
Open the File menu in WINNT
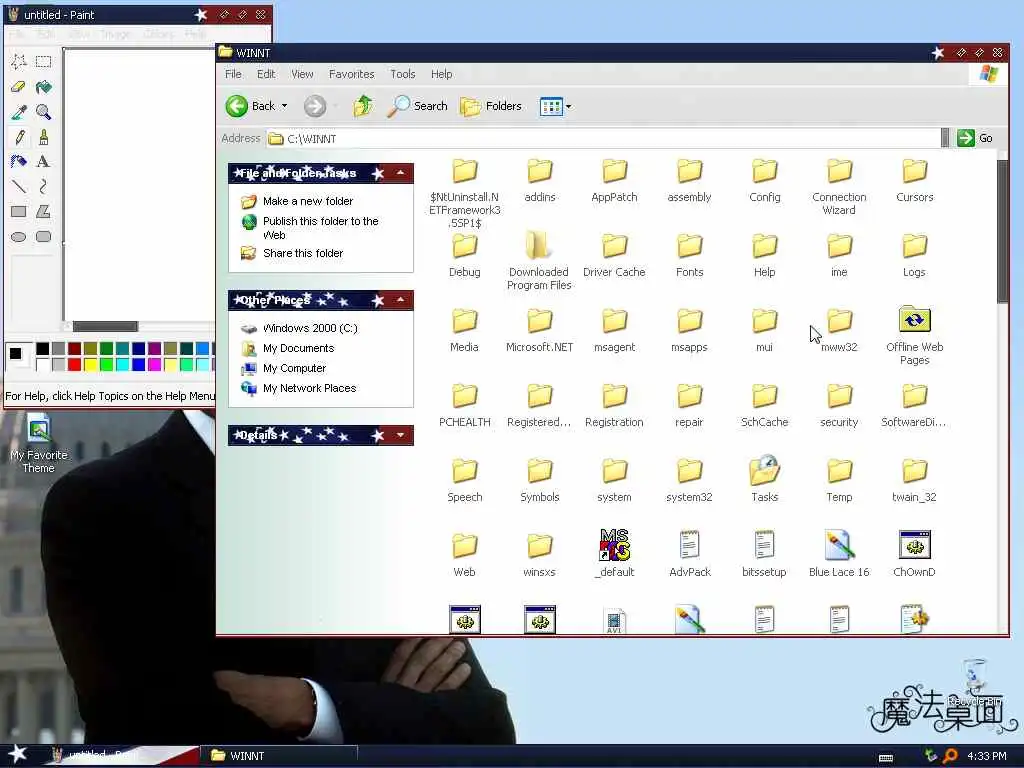pos(233,74)
